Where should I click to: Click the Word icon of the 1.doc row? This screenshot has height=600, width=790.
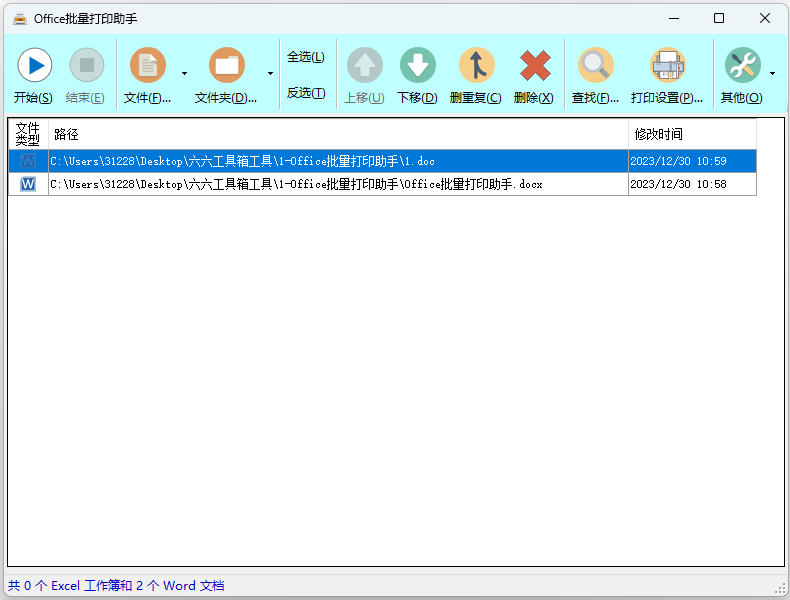[28, 161]
